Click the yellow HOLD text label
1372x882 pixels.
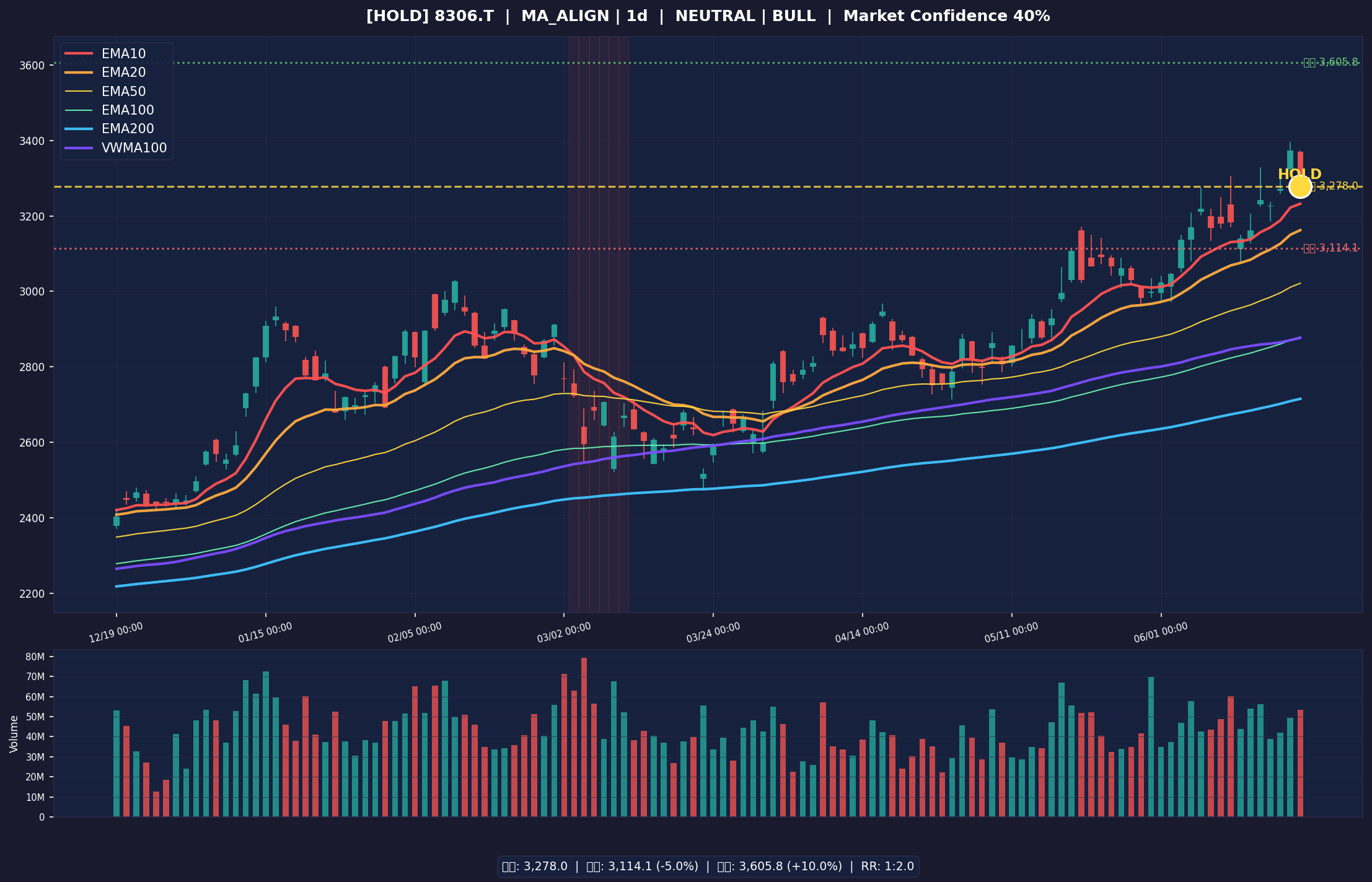pyautogui.click(x=1299, y=175)
